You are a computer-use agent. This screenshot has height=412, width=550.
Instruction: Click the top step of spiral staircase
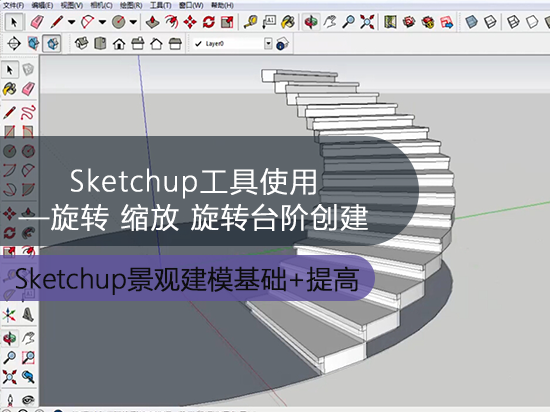(300, 75)
